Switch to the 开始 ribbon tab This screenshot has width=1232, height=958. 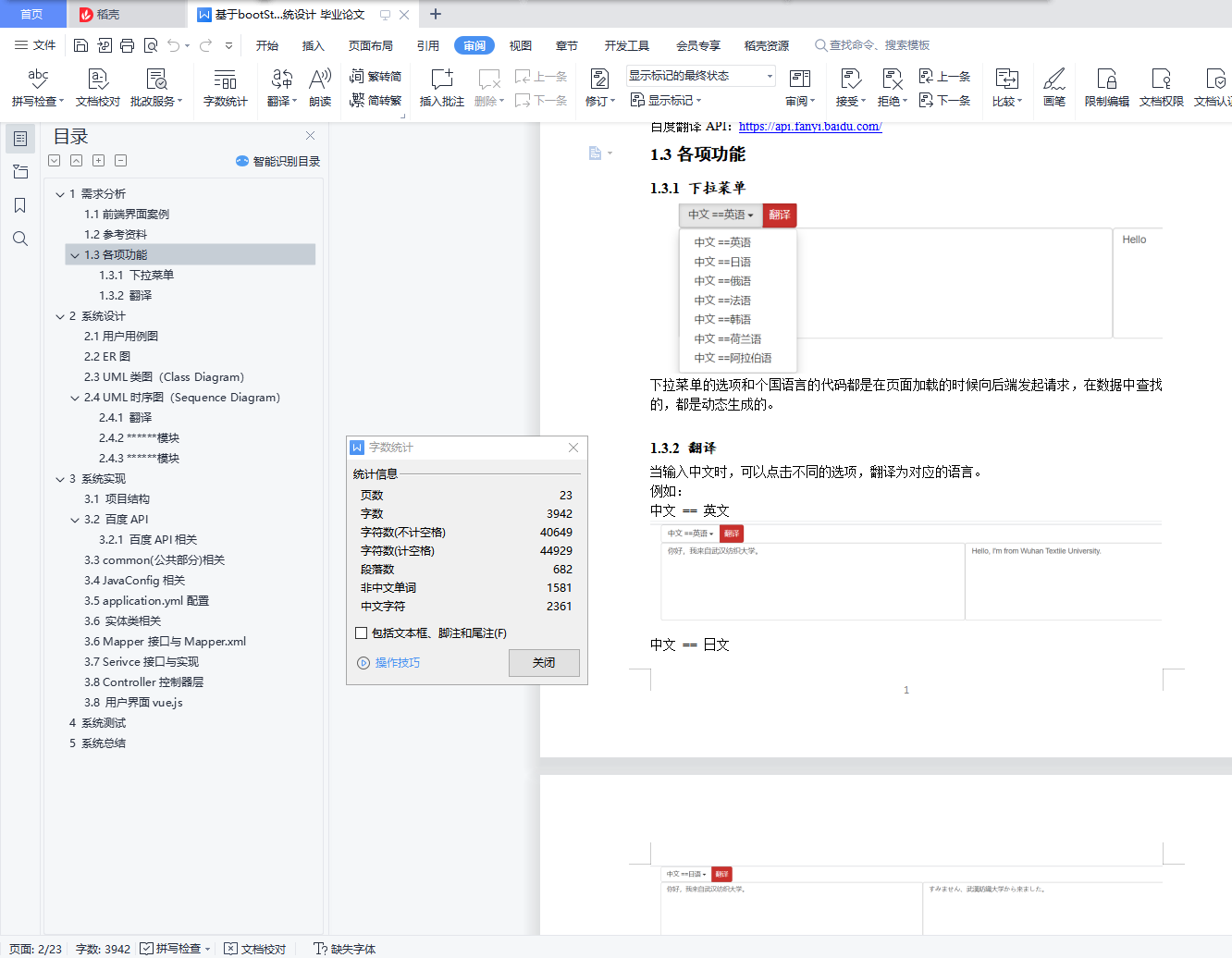pos(267,45)
